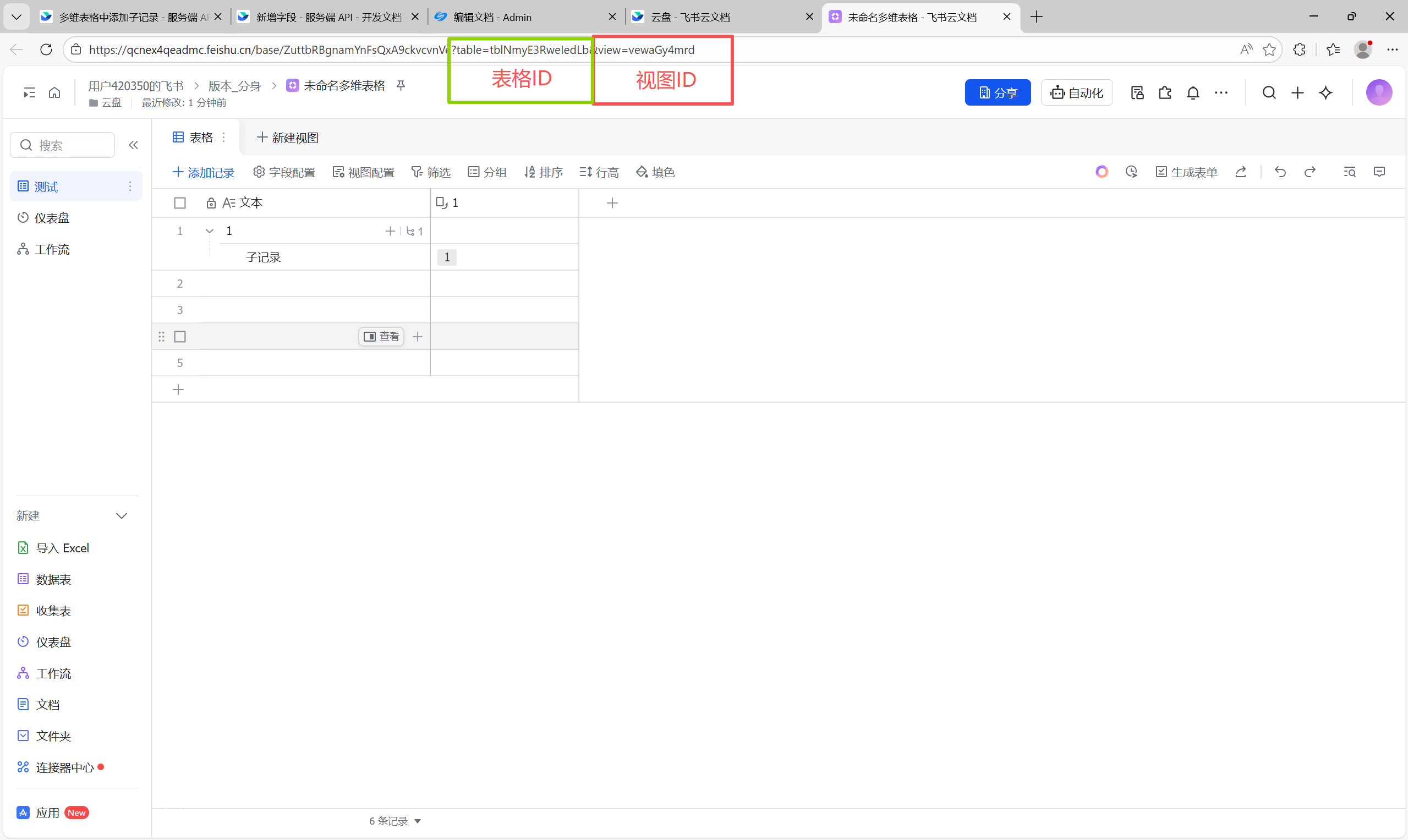Collapse sidebar with double chevron icon
Image resolution: width=1408 pixels, height=840 pixels.
[134, 145]
